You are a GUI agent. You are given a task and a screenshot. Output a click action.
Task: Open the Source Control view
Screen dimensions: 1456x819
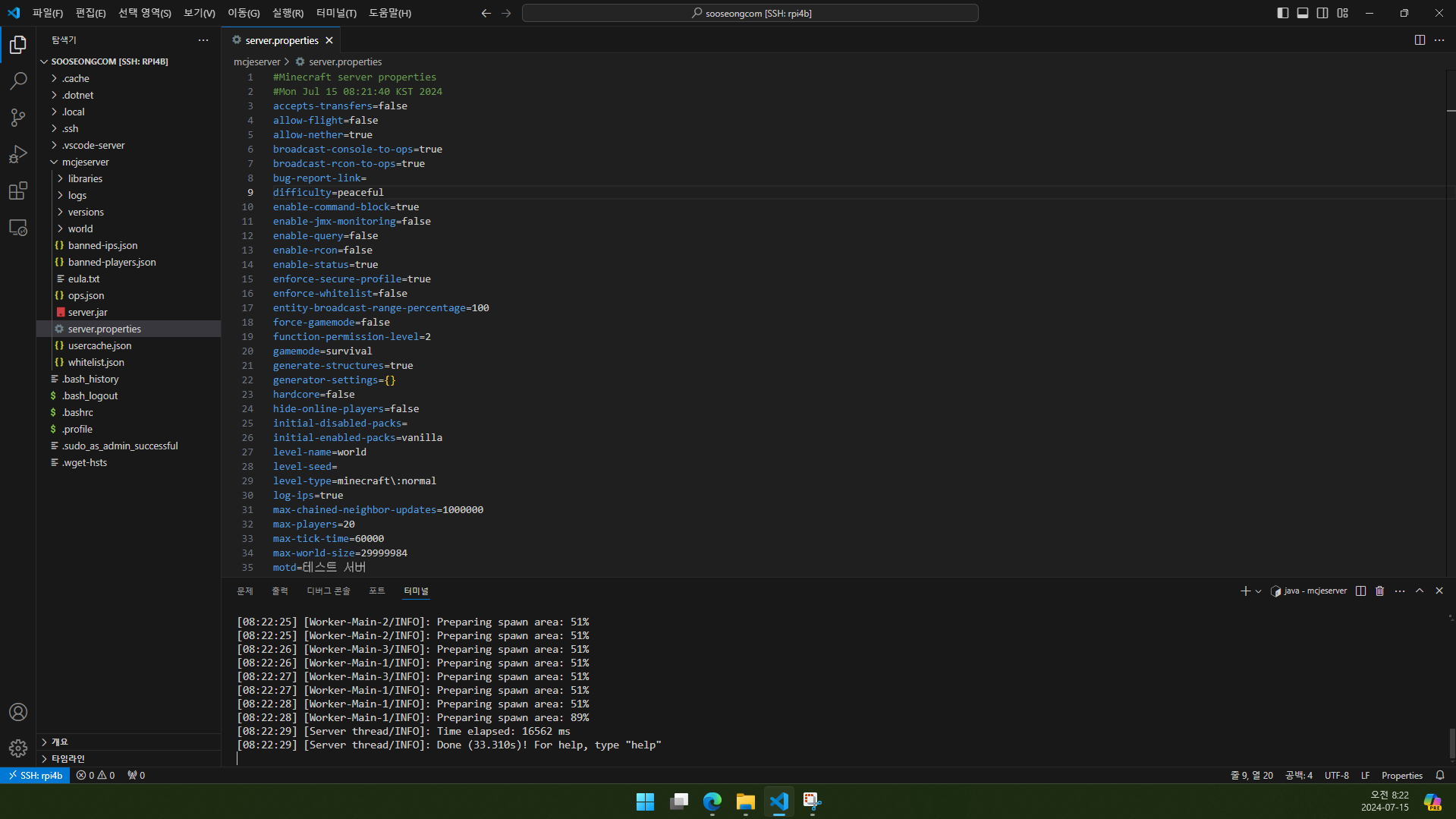[x=18, y=118]
